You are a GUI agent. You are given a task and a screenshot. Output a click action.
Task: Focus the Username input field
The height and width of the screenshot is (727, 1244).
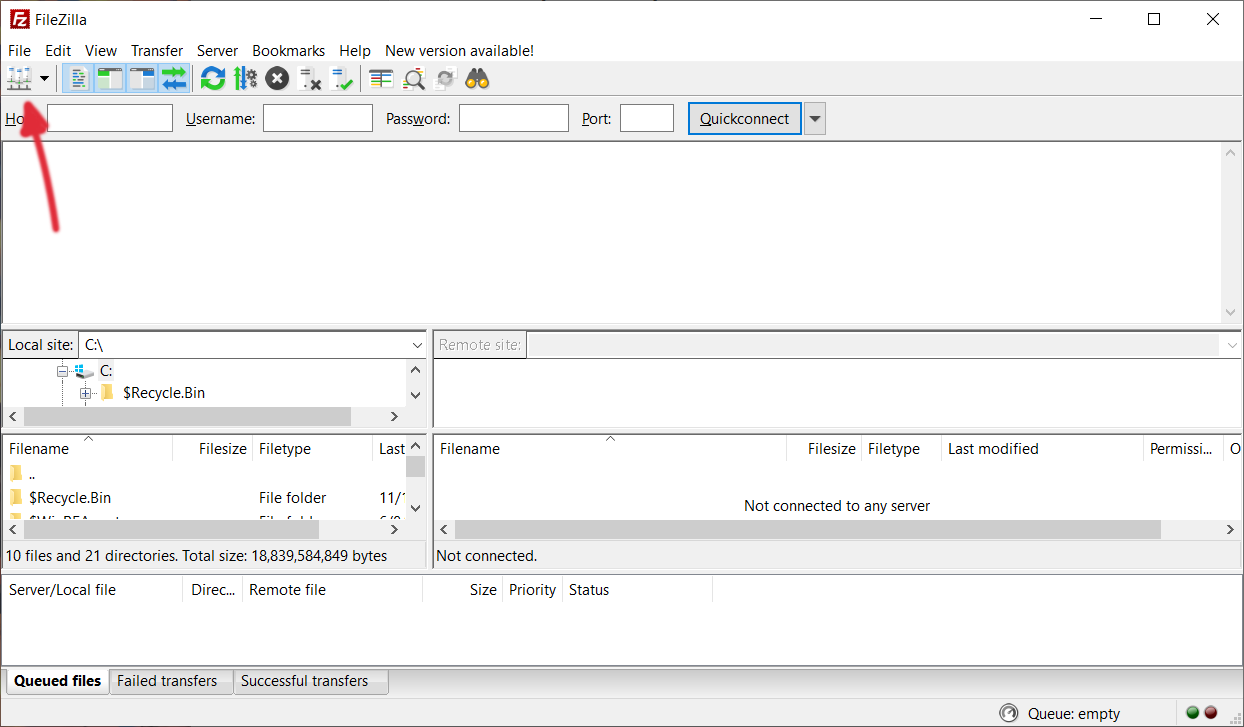pyautogui.click(x=318, y=118)
